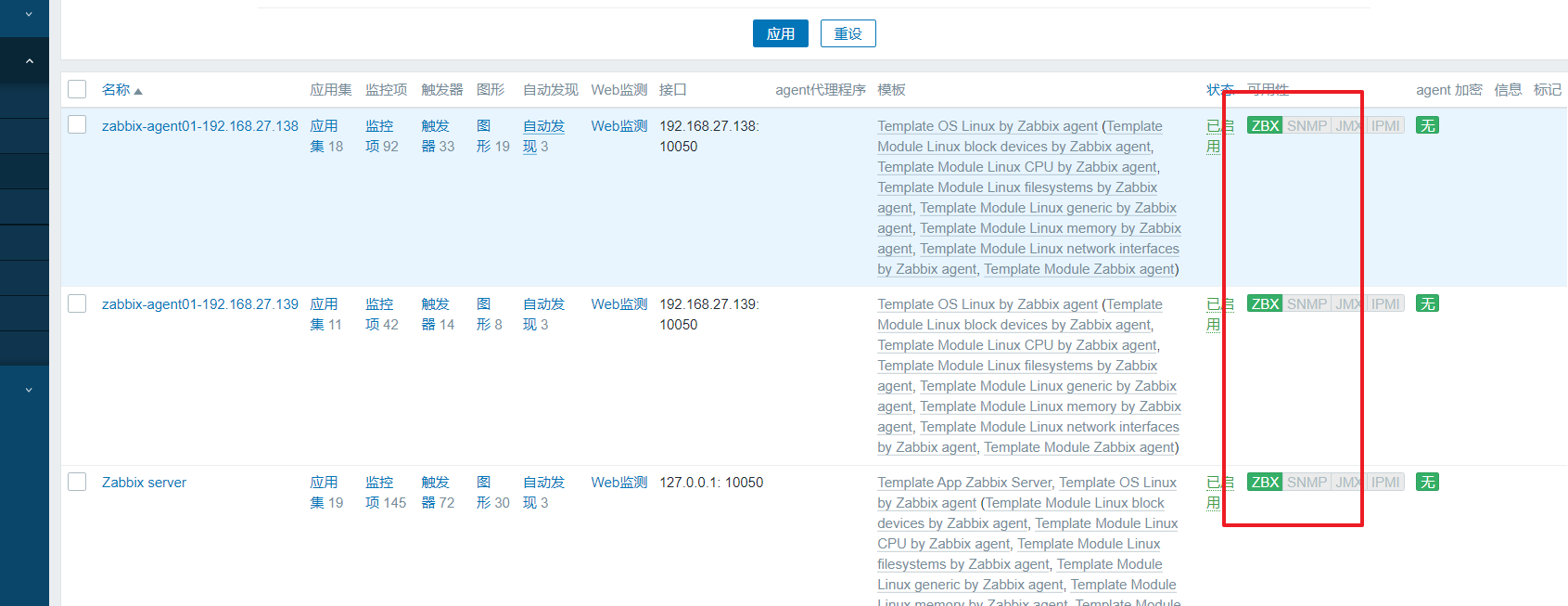This screenshot has height=606, width=1568.
Task: Click ZBX availability badge for host 192.168.27.138
Action: coord(1265,125)
